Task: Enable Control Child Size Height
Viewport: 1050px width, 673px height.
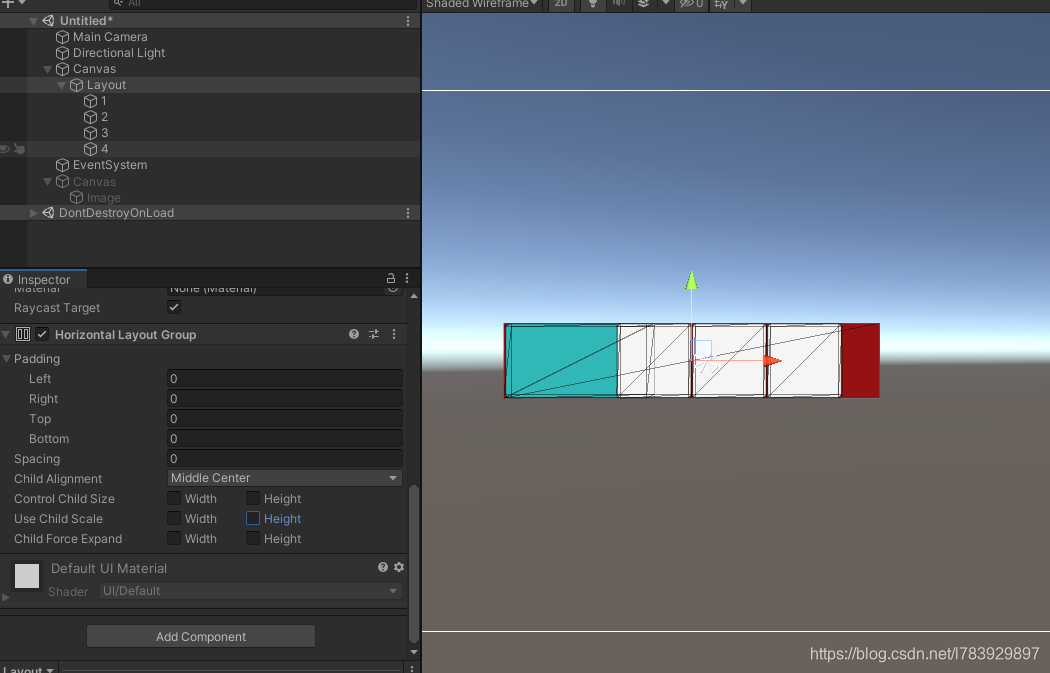Action: click(x=253, y=498)
